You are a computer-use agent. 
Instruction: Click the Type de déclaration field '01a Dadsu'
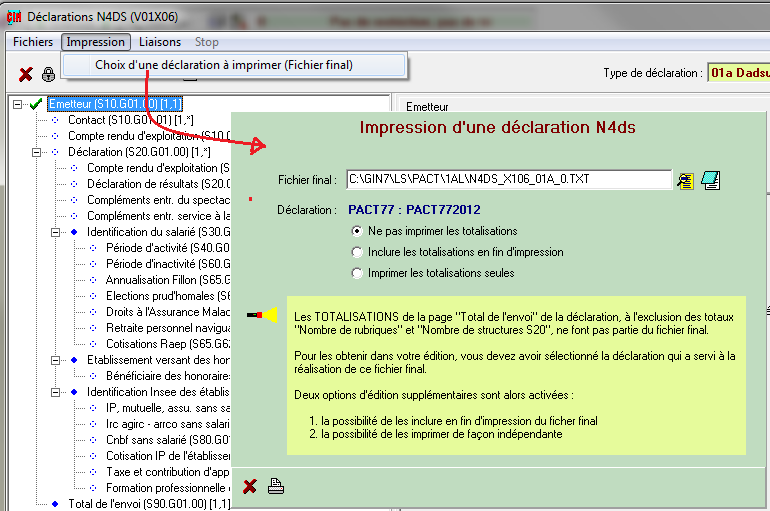(739, 73)
